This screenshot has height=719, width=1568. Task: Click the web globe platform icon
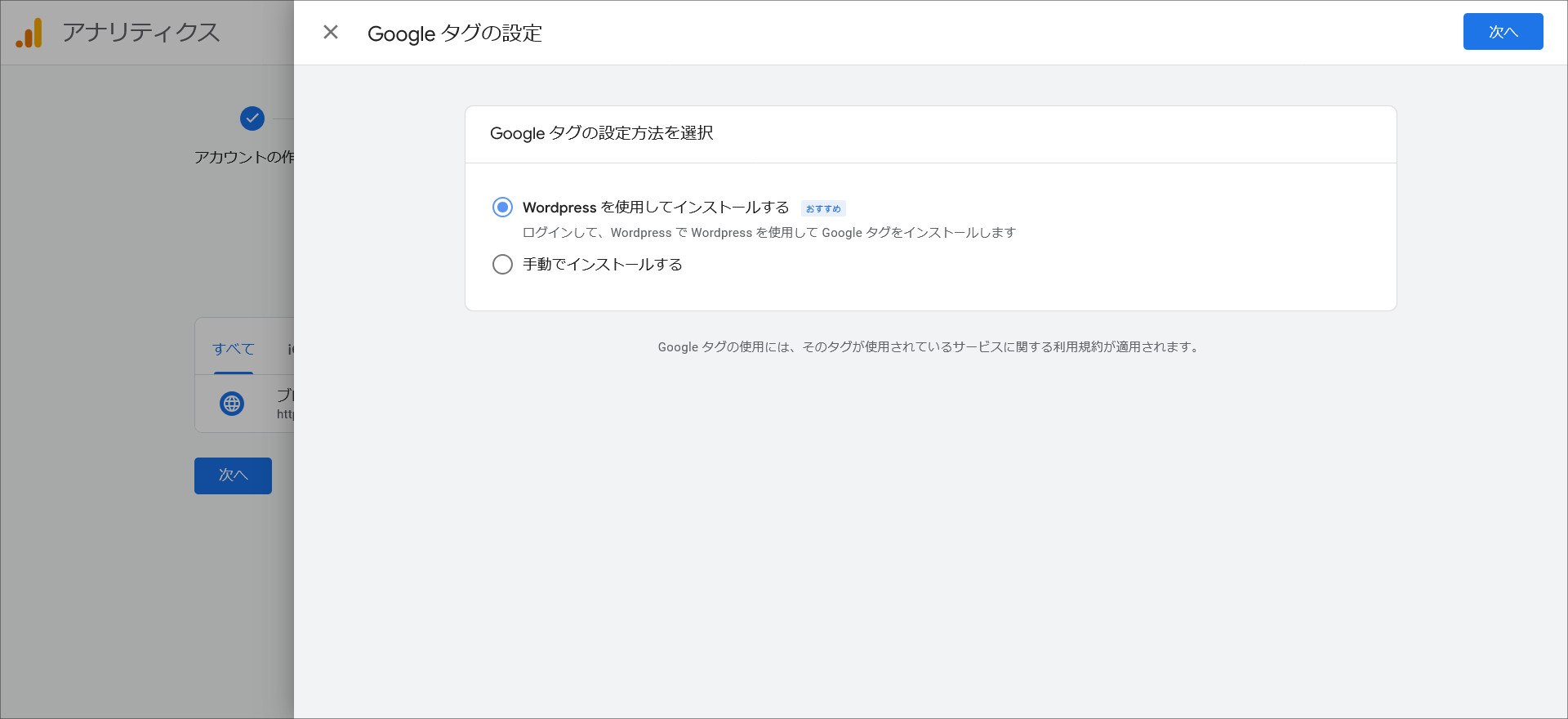pyautogui.click(x=232, y=404)
